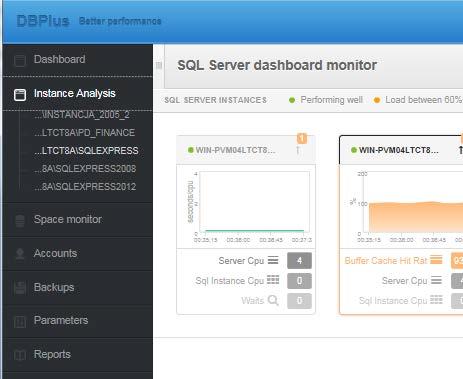Image resolution: width=463 pixels, height=379 pixels.
Task: Click the Waits magnifier icon
Action: pos(273,300)
